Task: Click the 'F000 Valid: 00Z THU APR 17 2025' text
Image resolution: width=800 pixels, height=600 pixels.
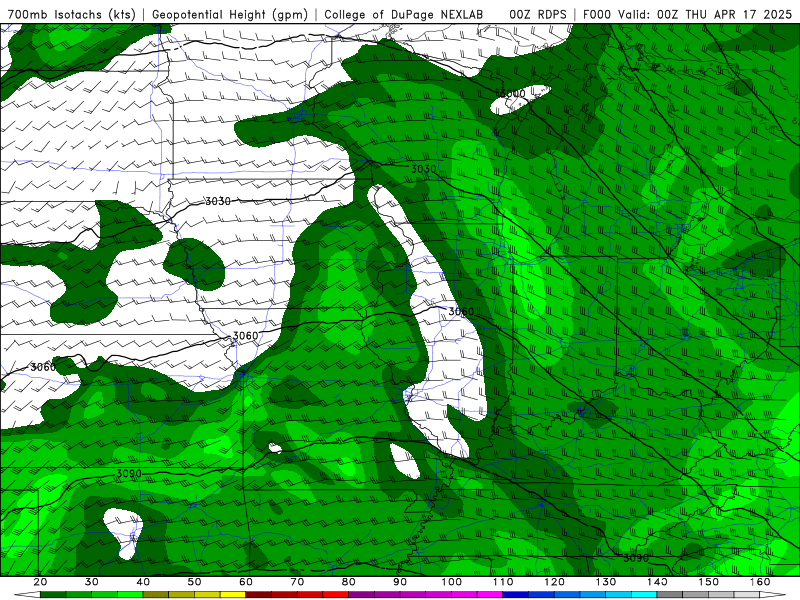Action: [x=687, y=15]
